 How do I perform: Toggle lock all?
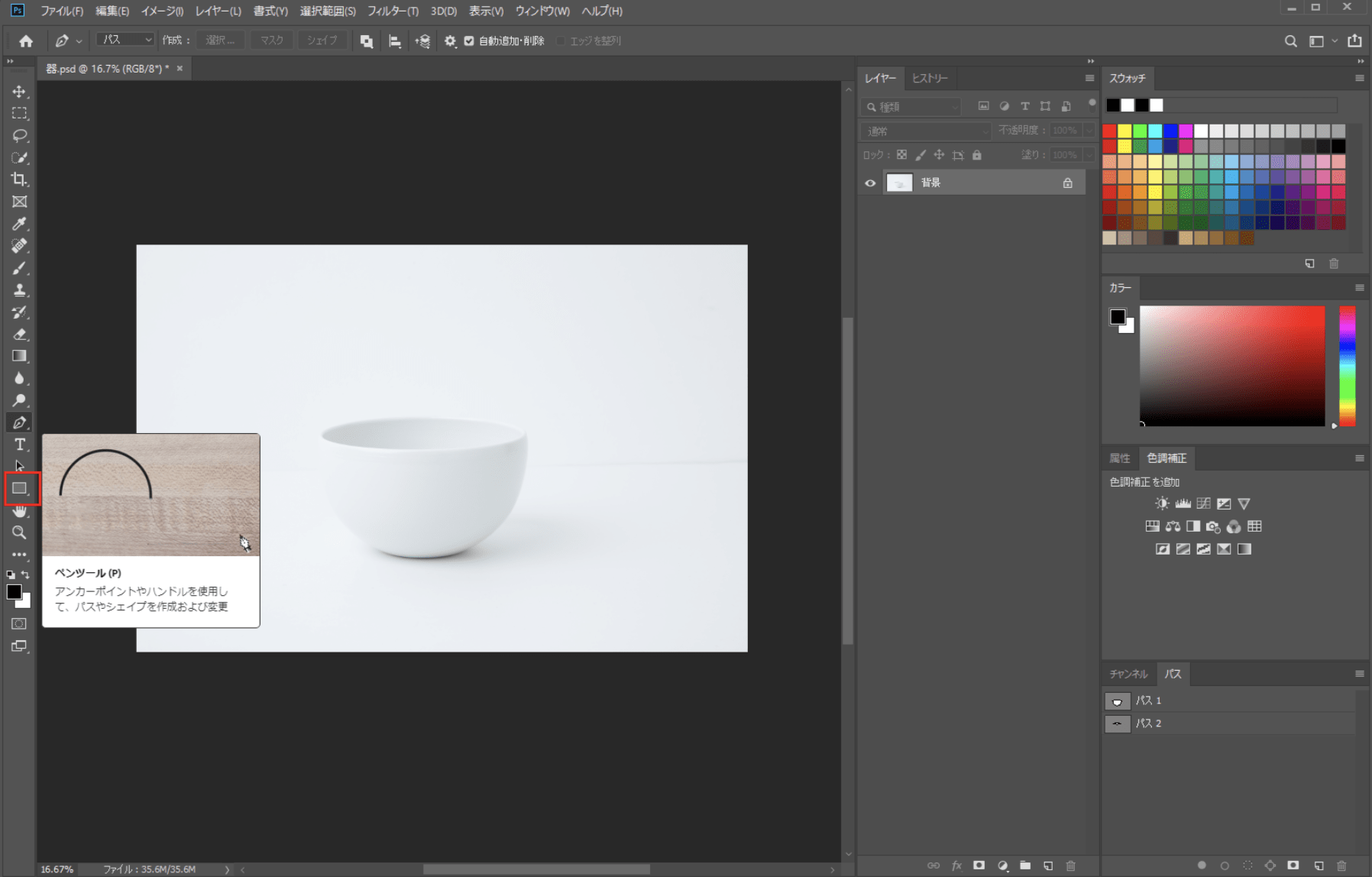tap(976, 155)
